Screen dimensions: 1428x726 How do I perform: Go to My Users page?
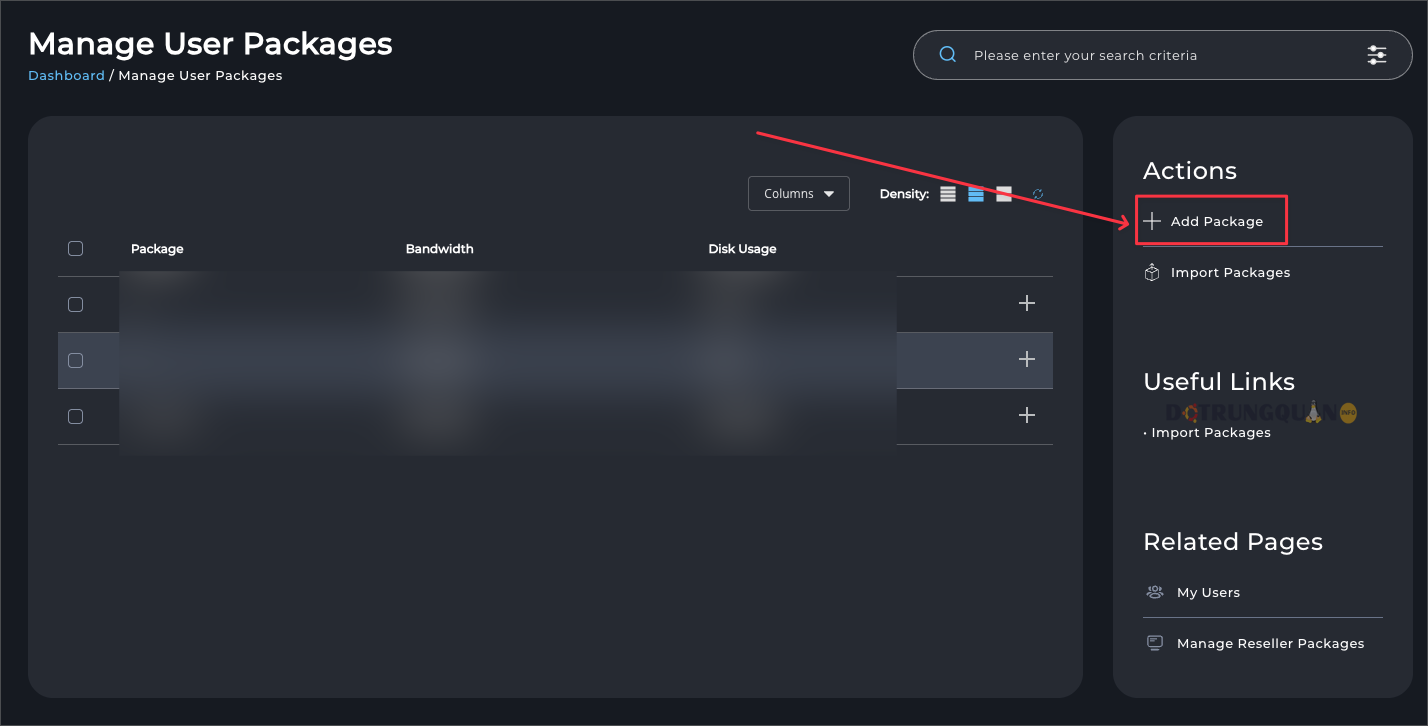point(1208,592)
